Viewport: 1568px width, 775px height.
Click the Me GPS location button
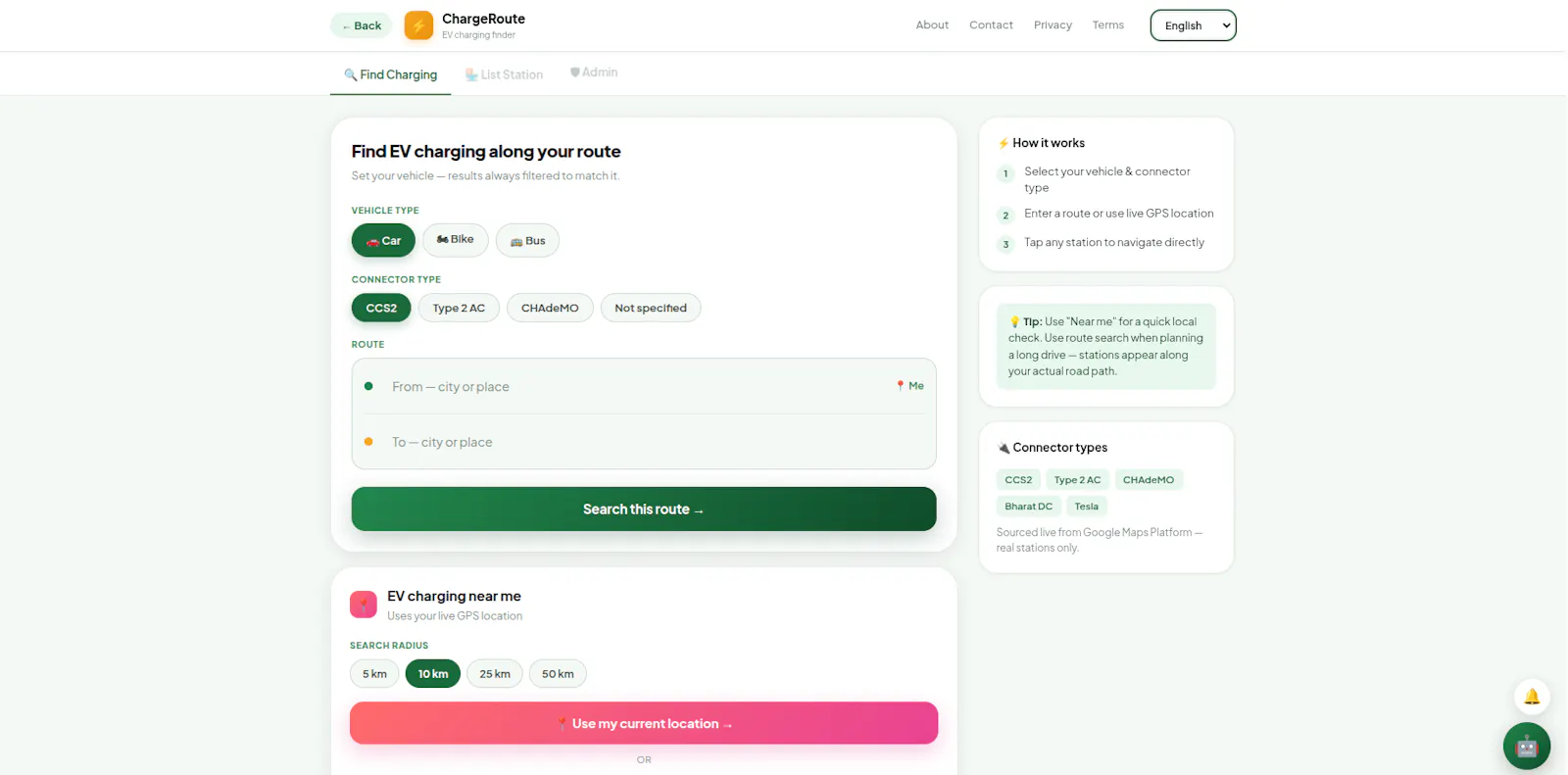(x=909, y=386)
